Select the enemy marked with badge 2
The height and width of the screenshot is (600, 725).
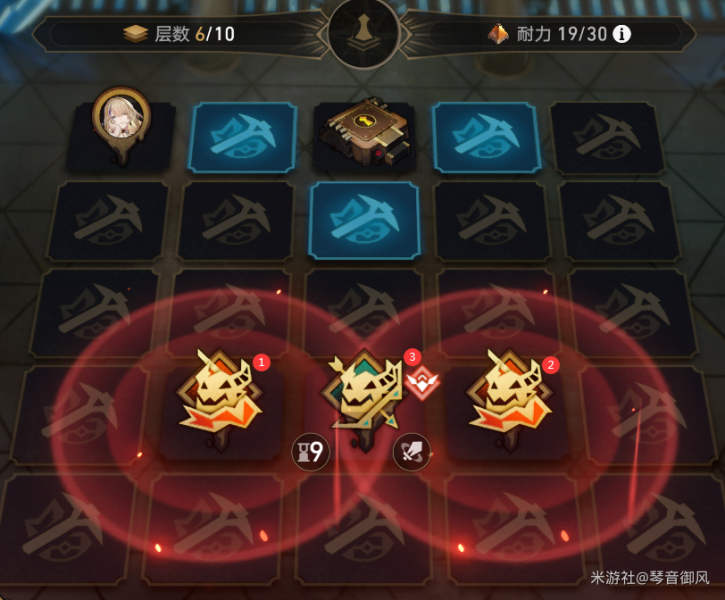(510, 398)
